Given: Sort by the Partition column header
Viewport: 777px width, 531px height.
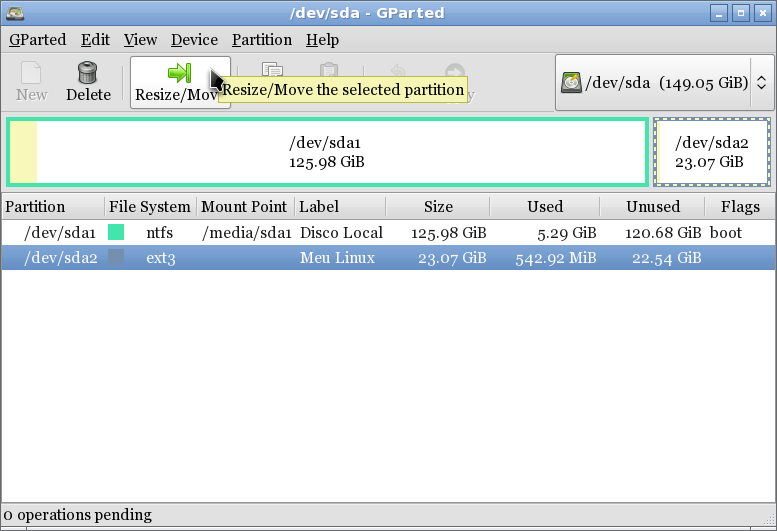Looking at the screenshot, I should [53, 207].
